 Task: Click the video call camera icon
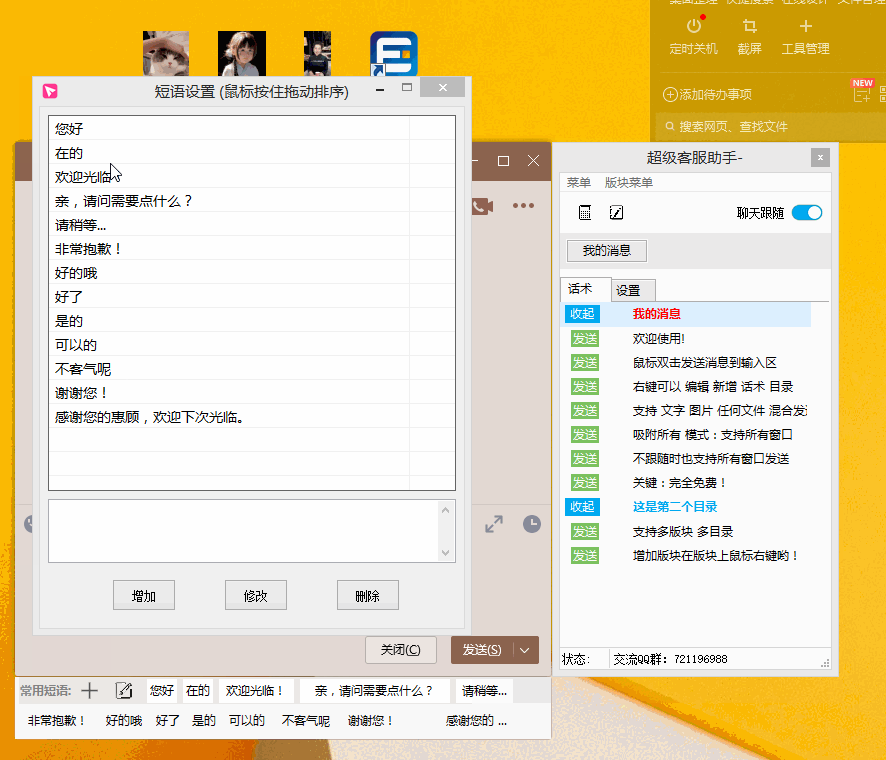[483, 206]
